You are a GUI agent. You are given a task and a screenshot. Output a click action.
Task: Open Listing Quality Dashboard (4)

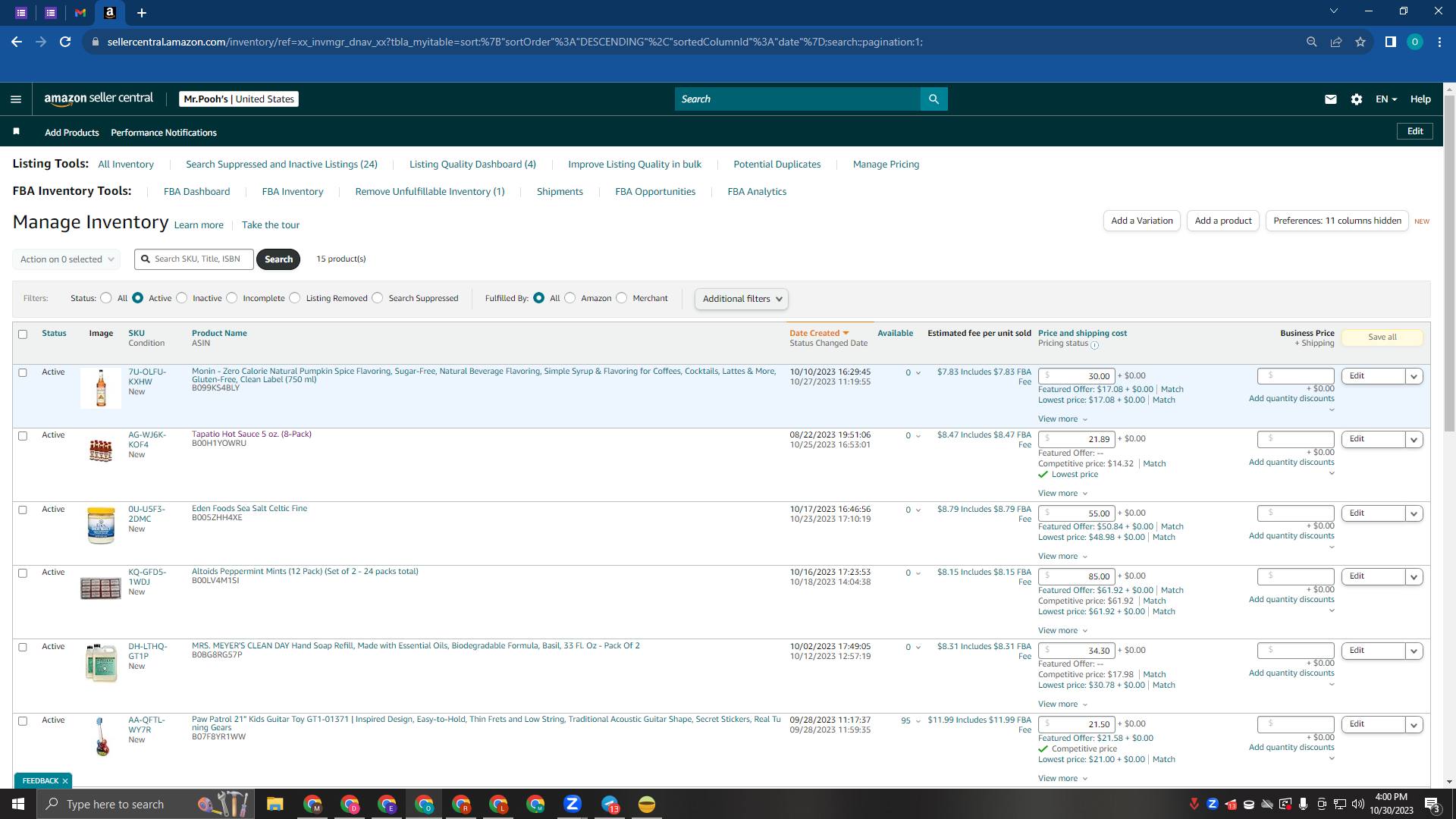click(x=472, y=165)
